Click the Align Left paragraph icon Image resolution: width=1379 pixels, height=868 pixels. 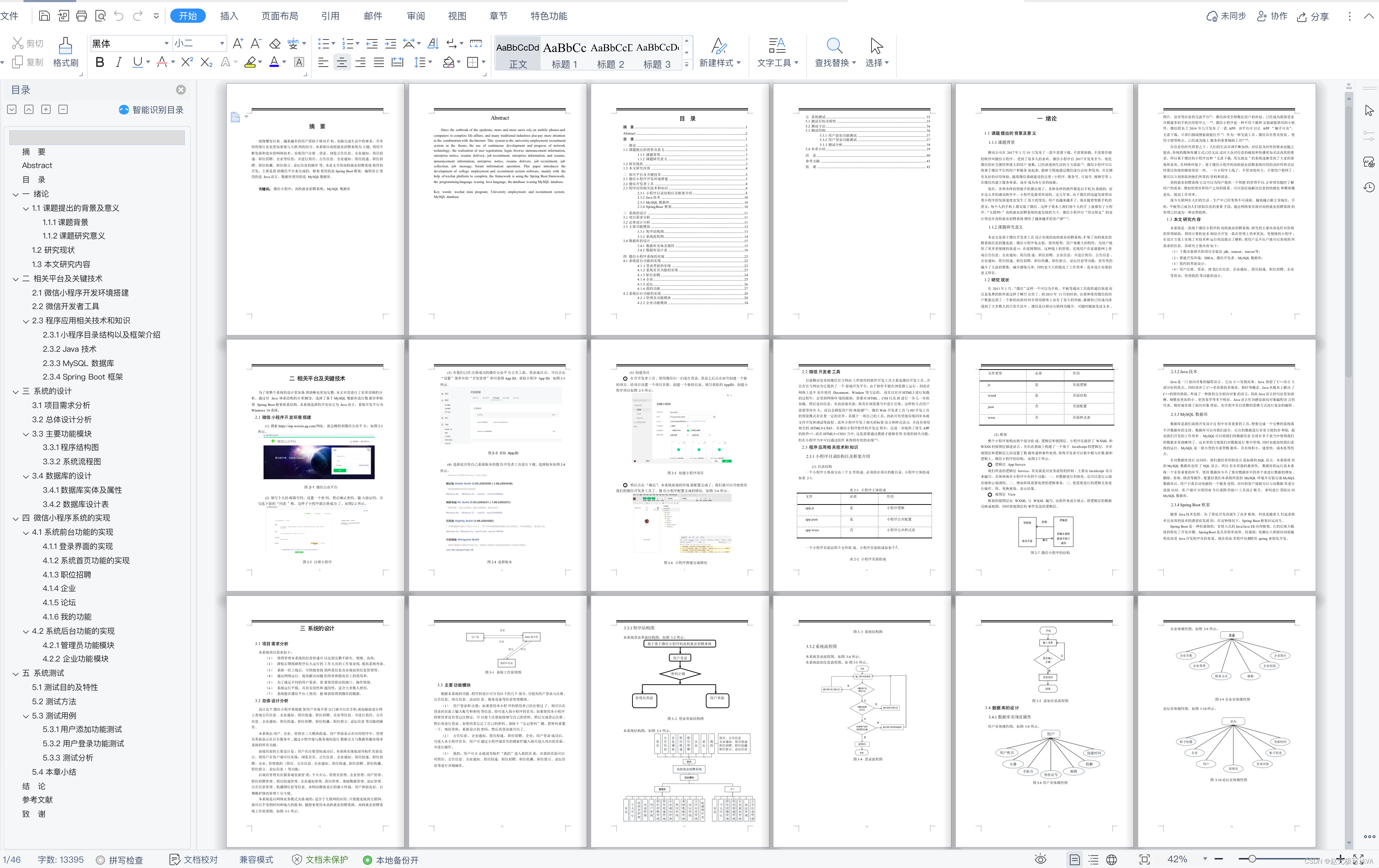click(x=323, y=62)
